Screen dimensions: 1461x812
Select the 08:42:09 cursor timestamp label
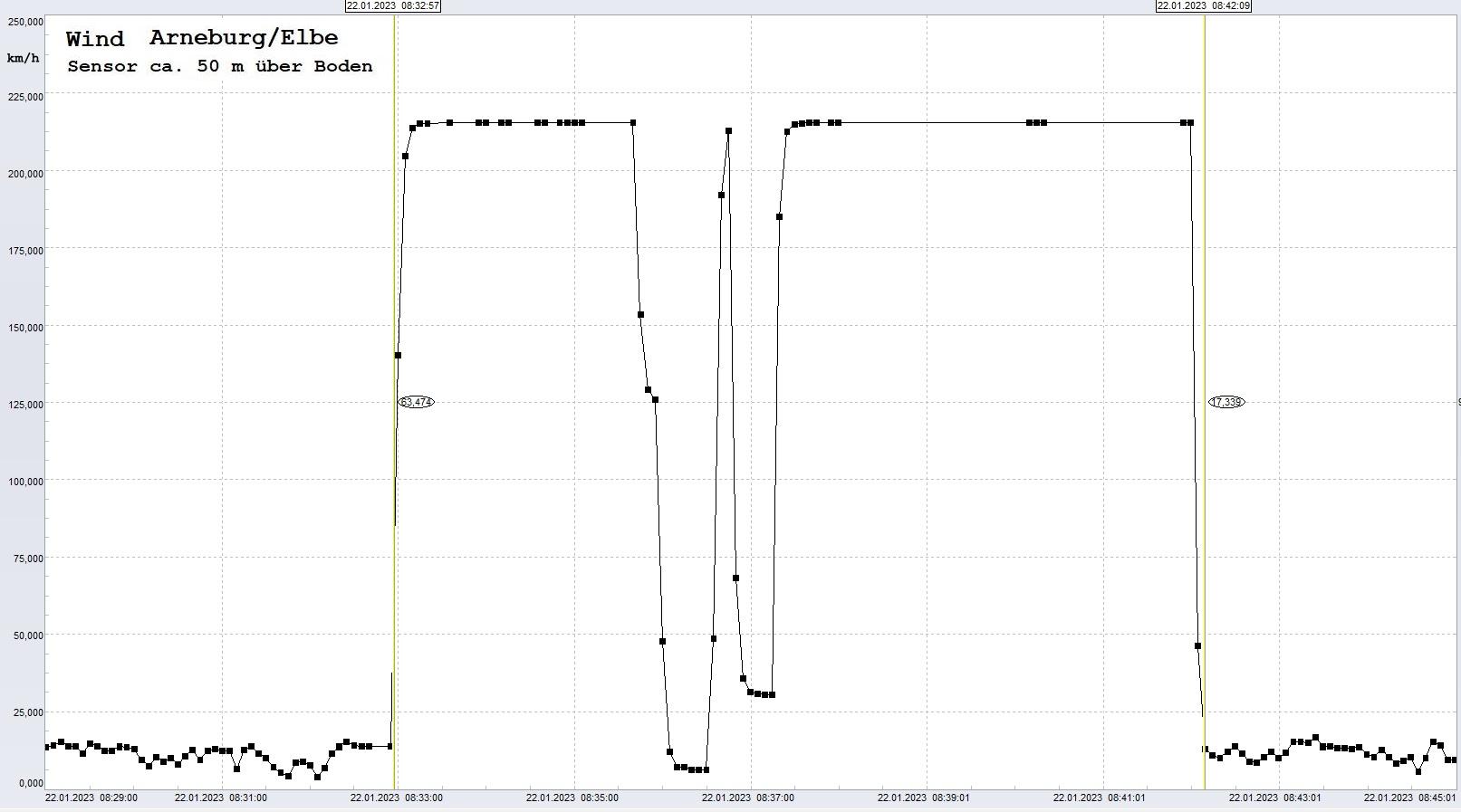pyautogui.click(x=1203, y=5)
